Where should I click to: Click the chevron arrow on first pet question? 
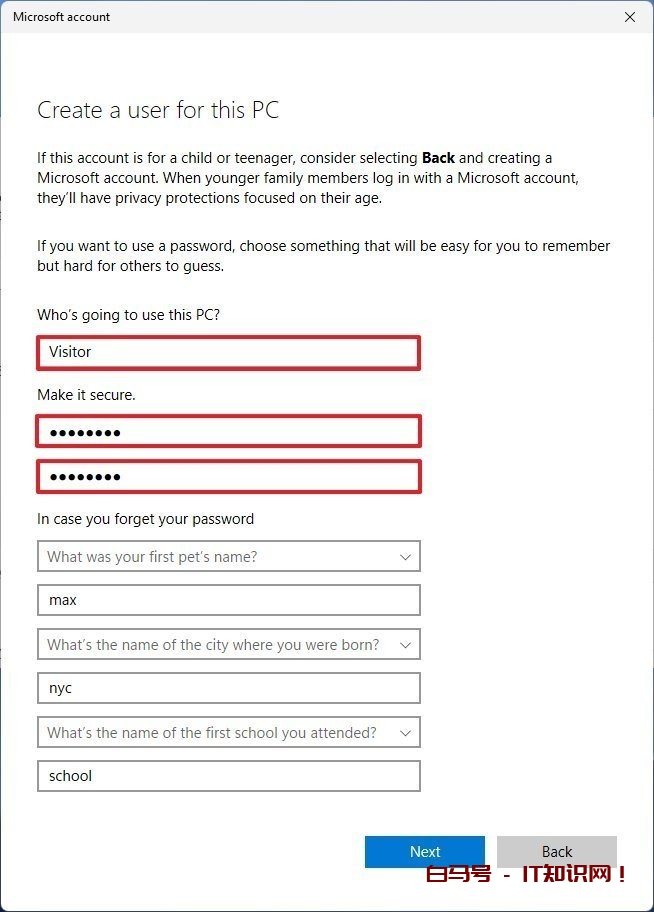click(405, 557)
